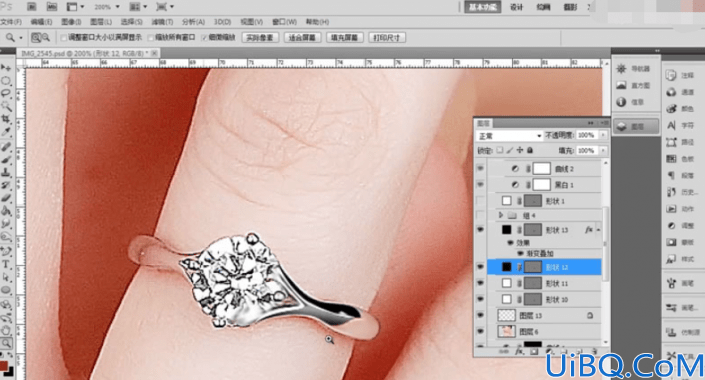This screenshot has width=705, height=380.
Task: Hide the 形状 10 layer
Action: pyautogui.click(x=481, y=299)
